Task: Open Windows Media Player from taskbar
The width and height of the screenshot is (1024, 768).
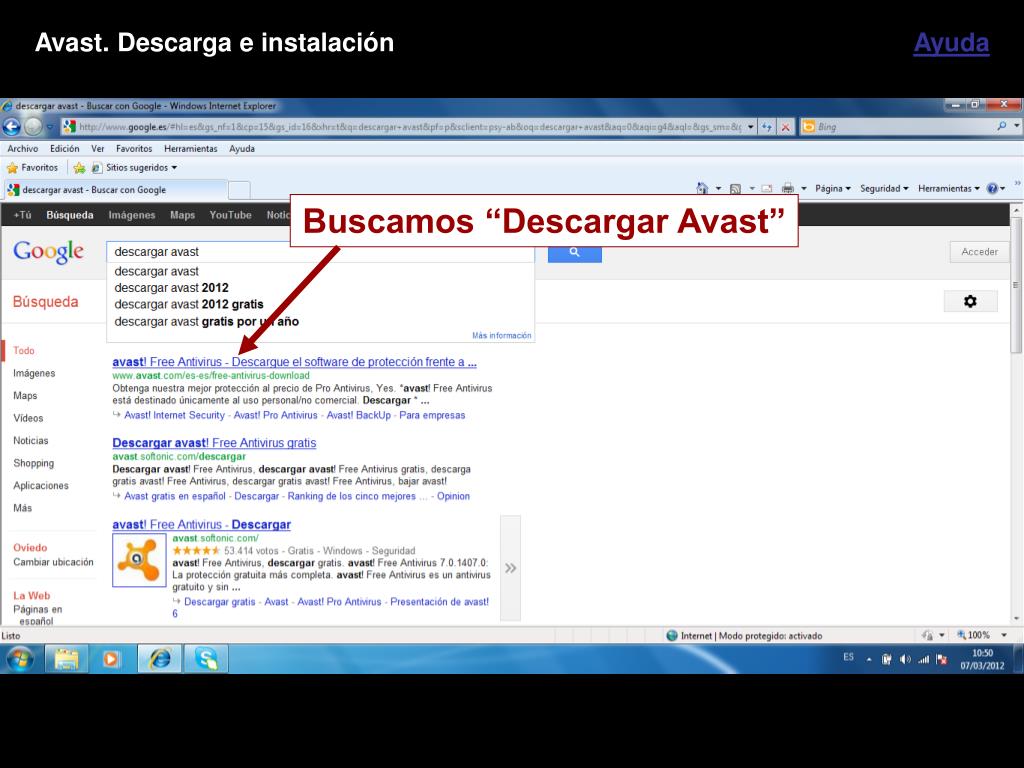Action: coord(112,658)
